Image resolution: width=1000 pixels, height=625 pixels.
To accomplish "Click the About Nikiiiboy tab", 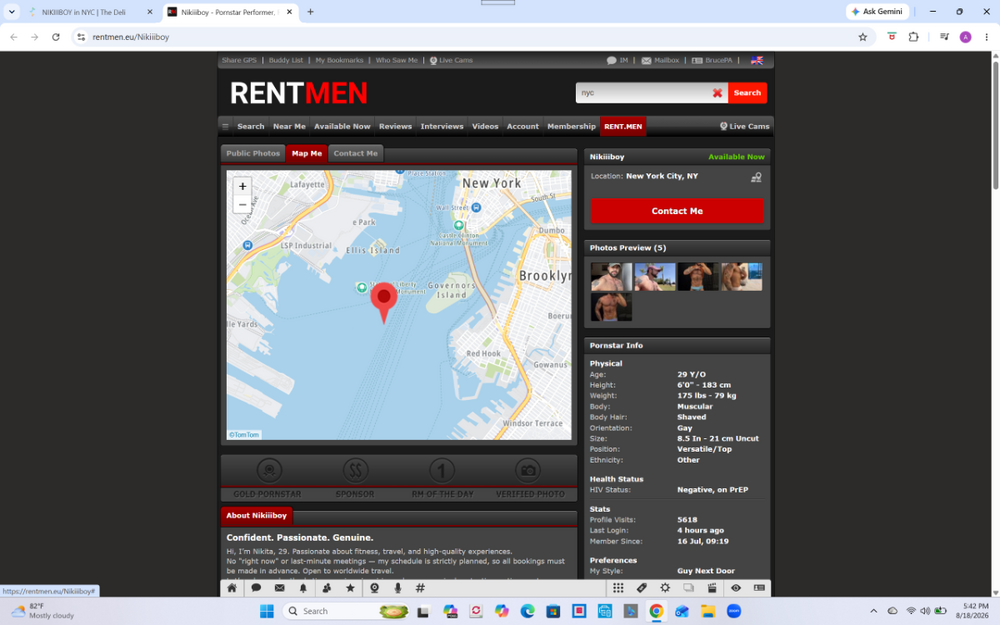I will pos(256,516).
